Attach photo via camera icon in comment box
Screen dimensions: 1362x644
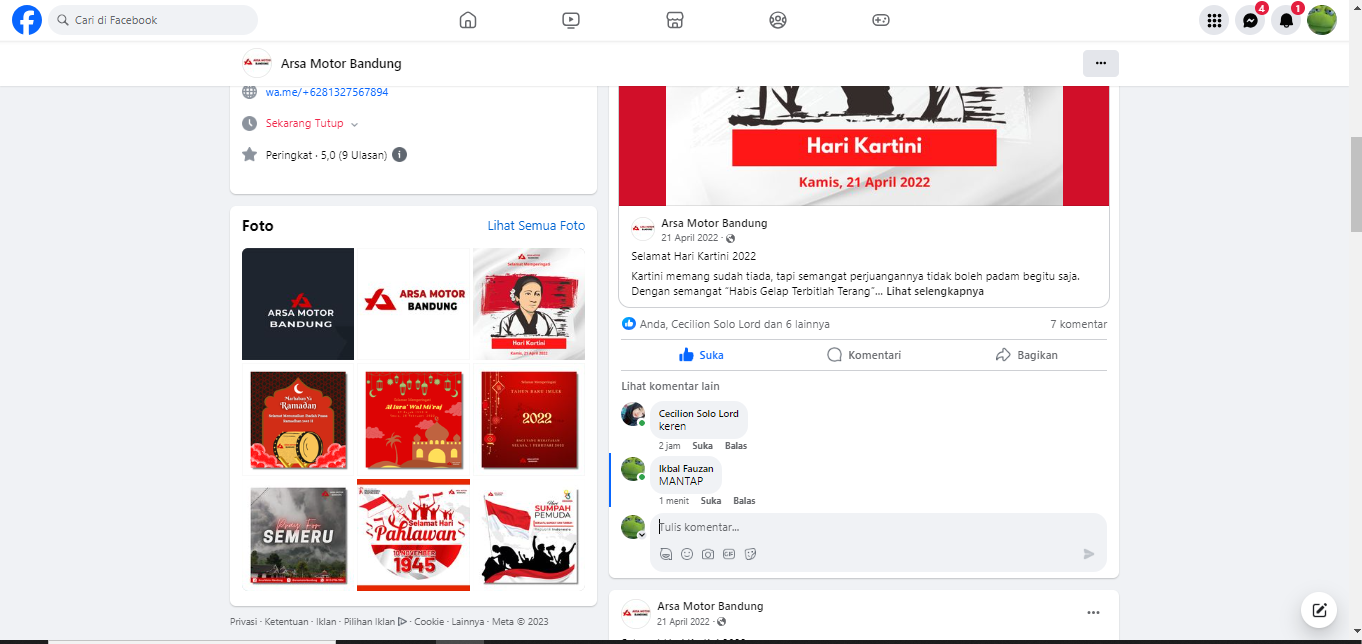(708, 554)
